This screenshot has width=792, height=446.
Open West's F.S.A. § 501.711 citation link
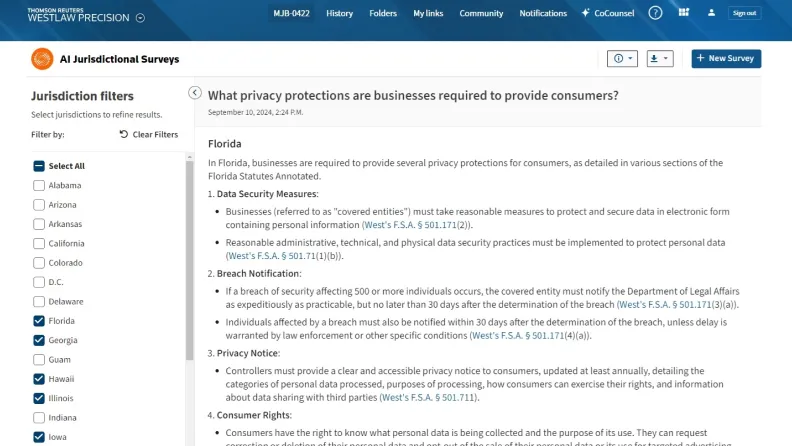tap(430, 398)
